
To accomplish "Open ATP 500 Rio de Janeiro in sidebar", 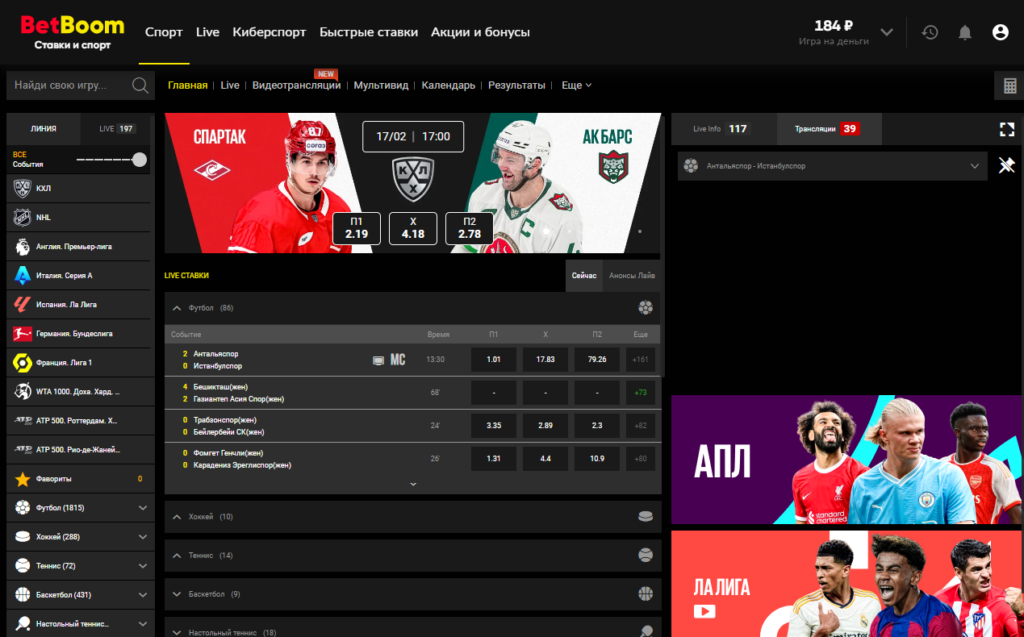I will click(x=78, y=449).
